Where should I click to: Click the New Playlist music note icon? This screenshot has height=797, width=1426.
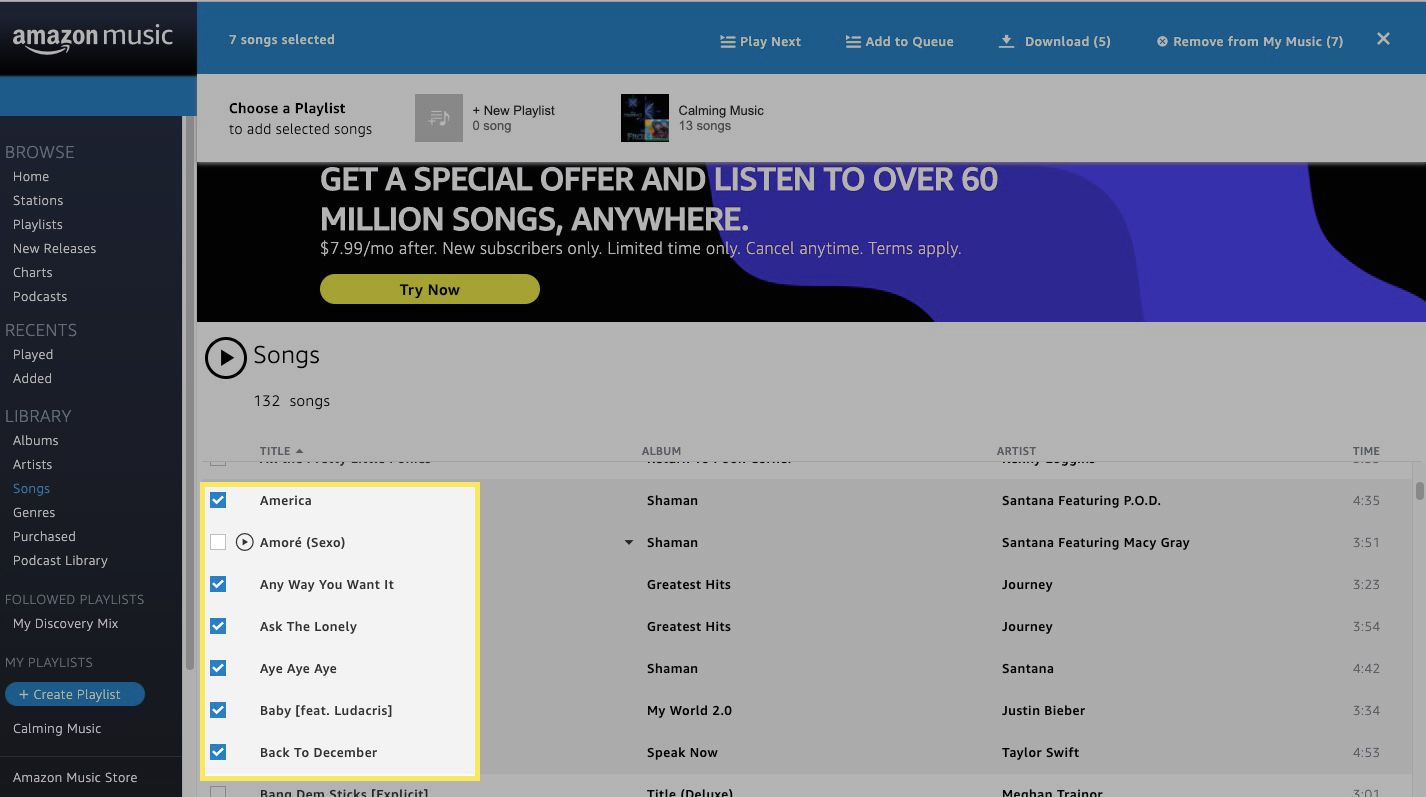coord(439,118)
